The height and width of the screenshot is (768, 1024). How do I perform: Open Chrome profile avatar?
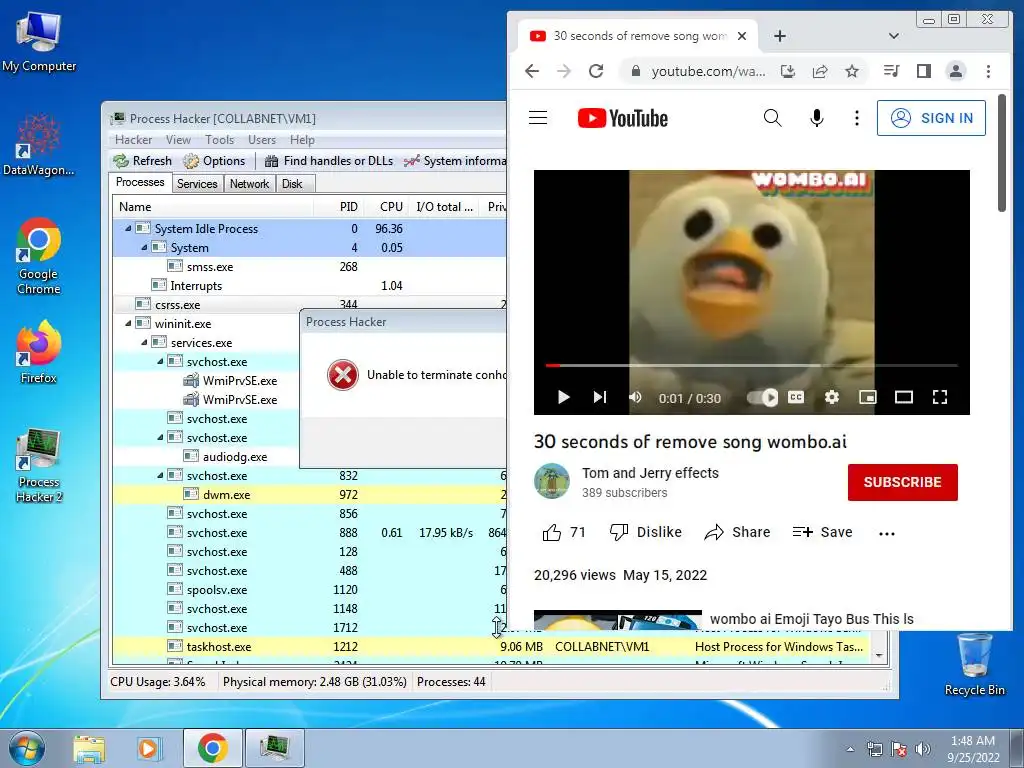click(955, 71)
